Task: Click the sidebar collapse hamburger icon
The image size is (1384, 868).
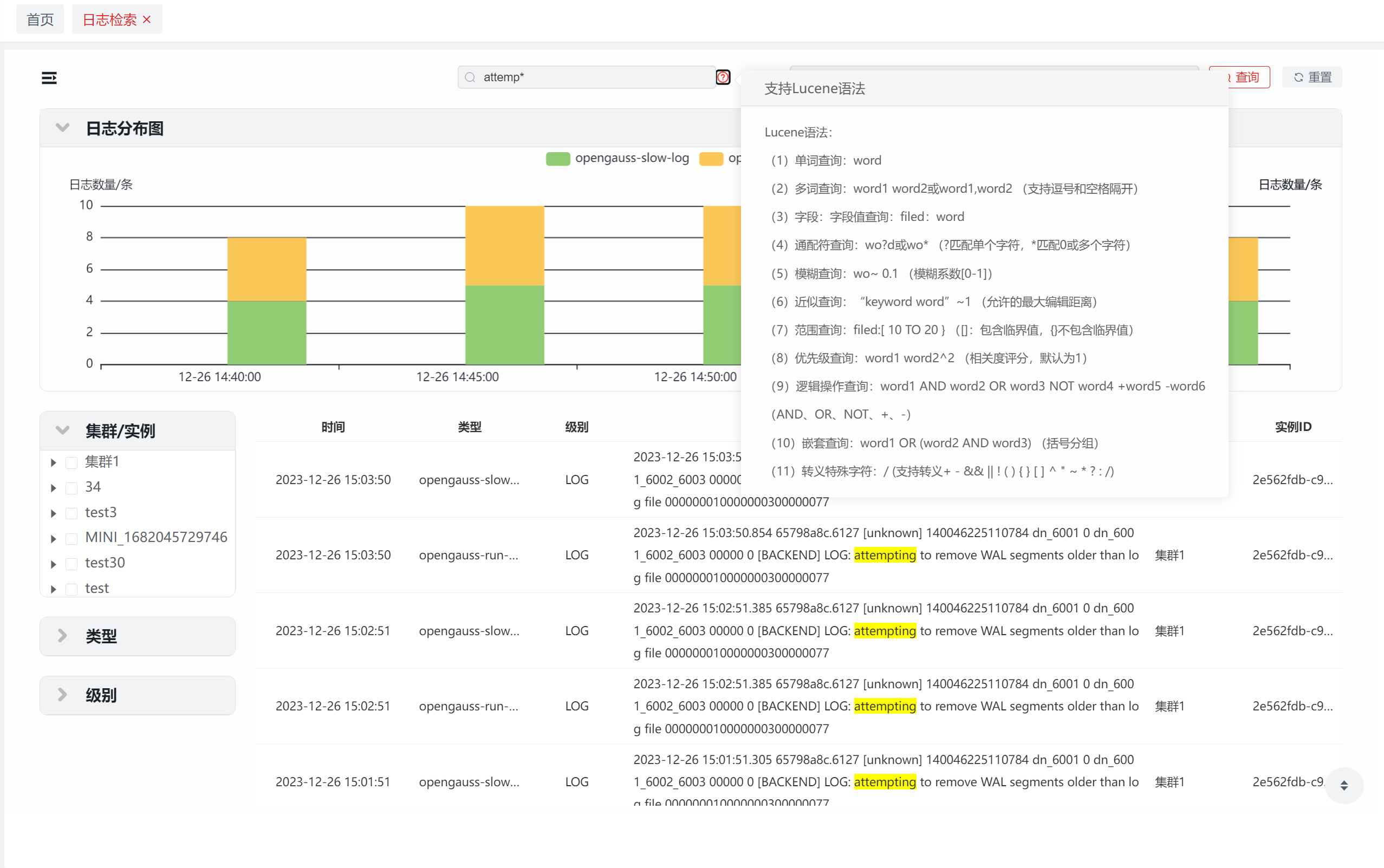Action: click(49, 77)
